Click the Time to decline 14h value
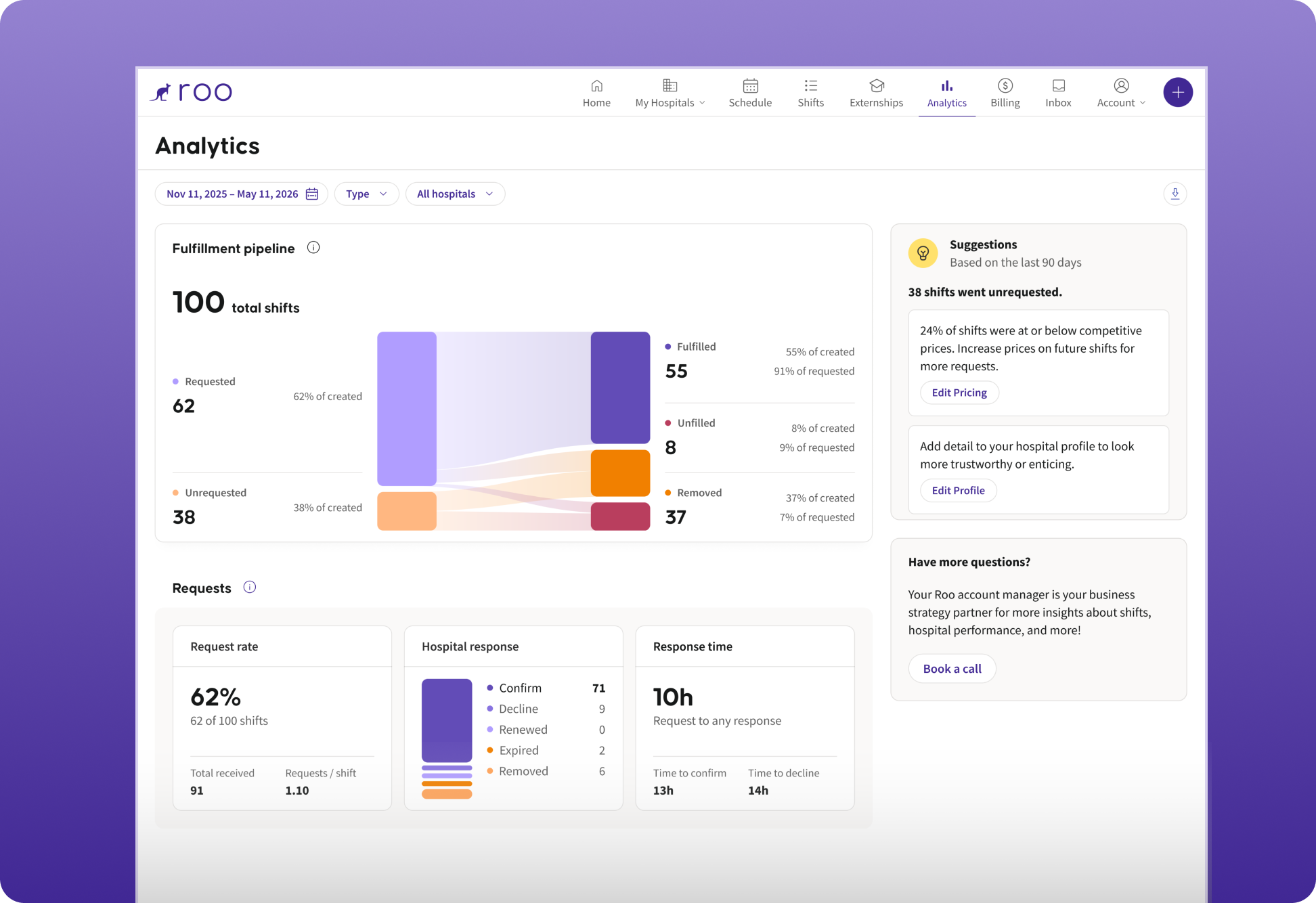The image size is (1316, 903). tap(758, 790)
